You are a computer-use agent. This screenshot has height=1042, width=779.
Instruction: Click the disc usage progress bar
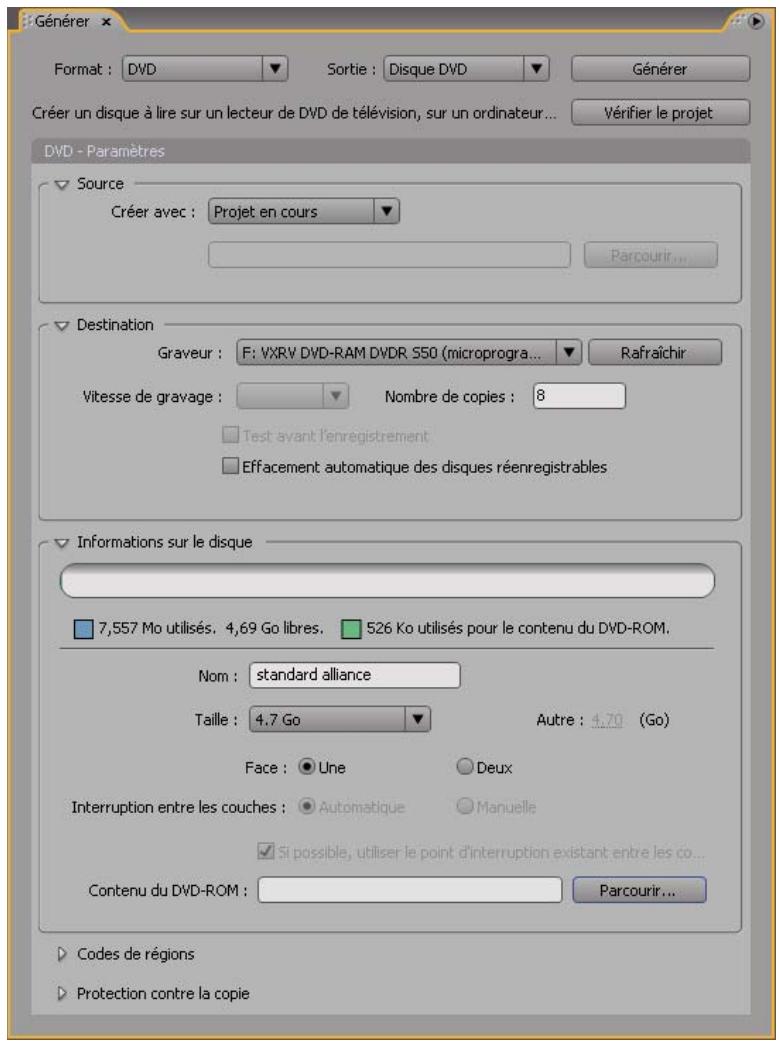pos(388,581)
